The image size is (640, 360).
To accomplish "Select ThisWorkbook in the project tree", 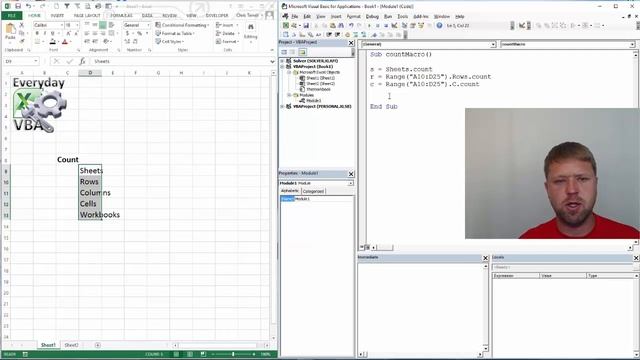I will point(318,89).
